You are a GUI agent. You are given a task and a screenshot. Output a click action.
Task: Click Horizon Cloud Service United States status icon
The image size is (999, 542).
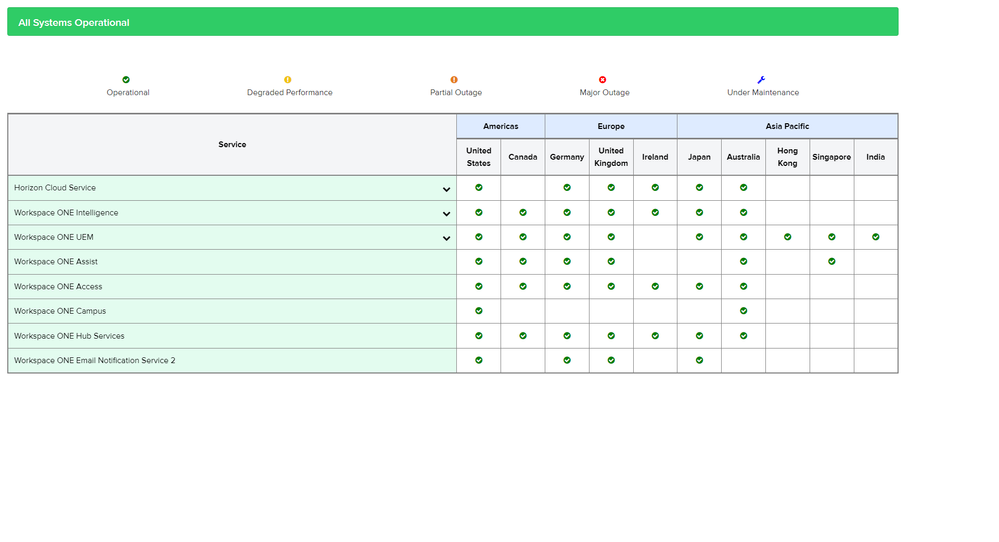point(478,187)
